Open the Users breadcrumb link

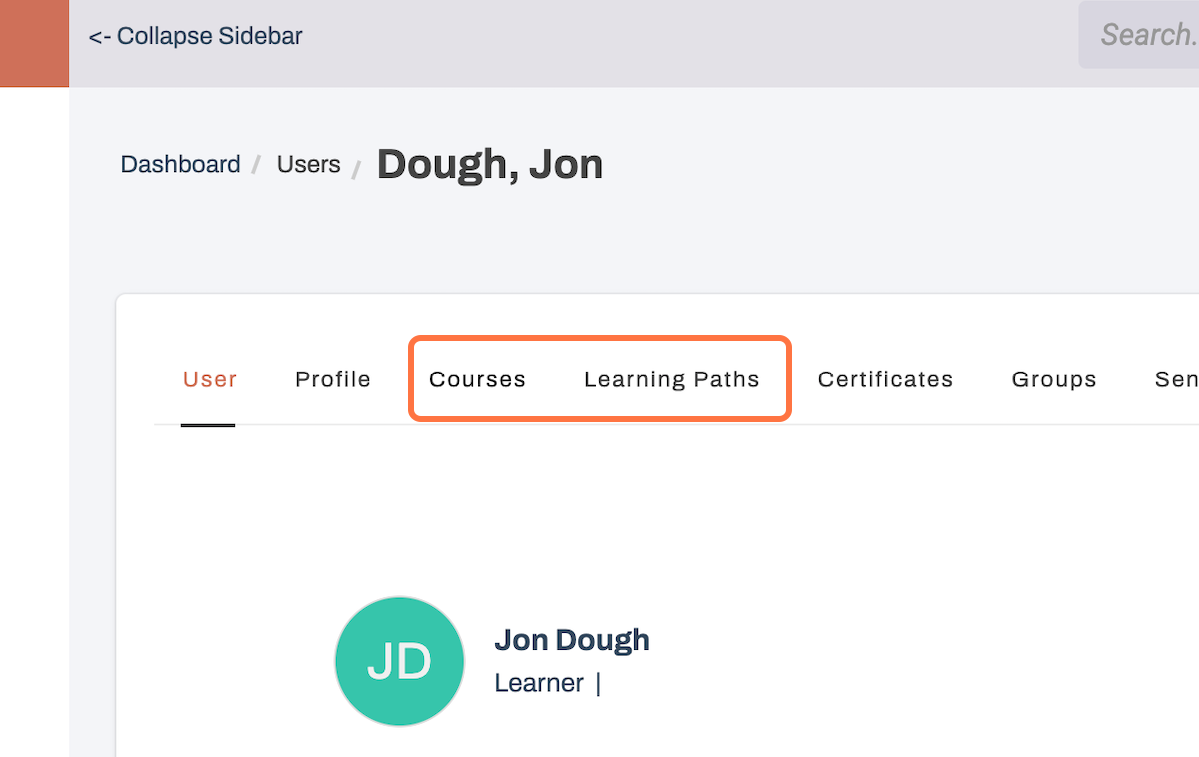pyautogui.click(x=308, y=164)
